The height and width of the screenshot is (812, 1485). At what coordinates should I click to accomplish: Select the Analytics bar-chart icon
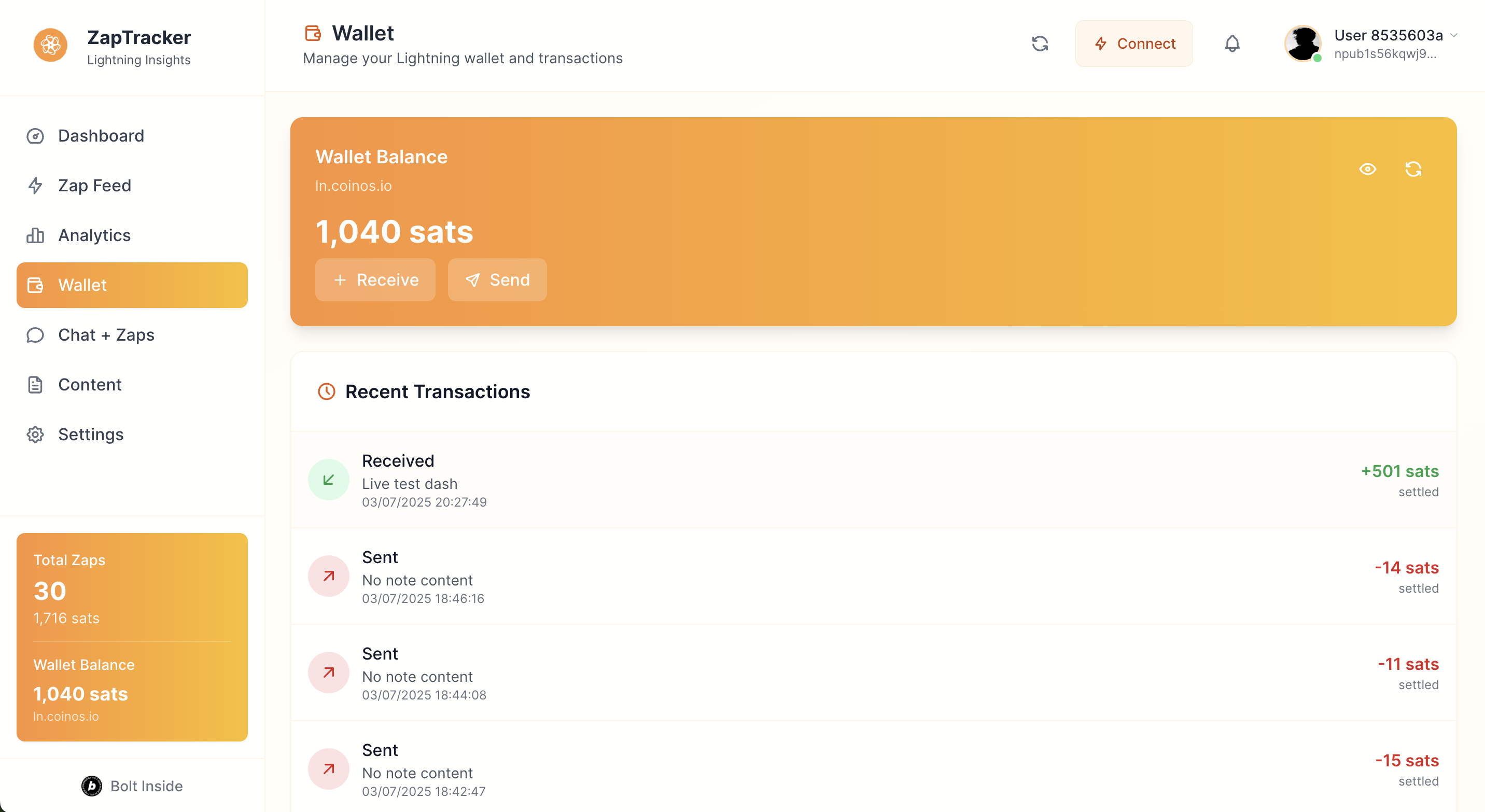(x=35, y=235)
